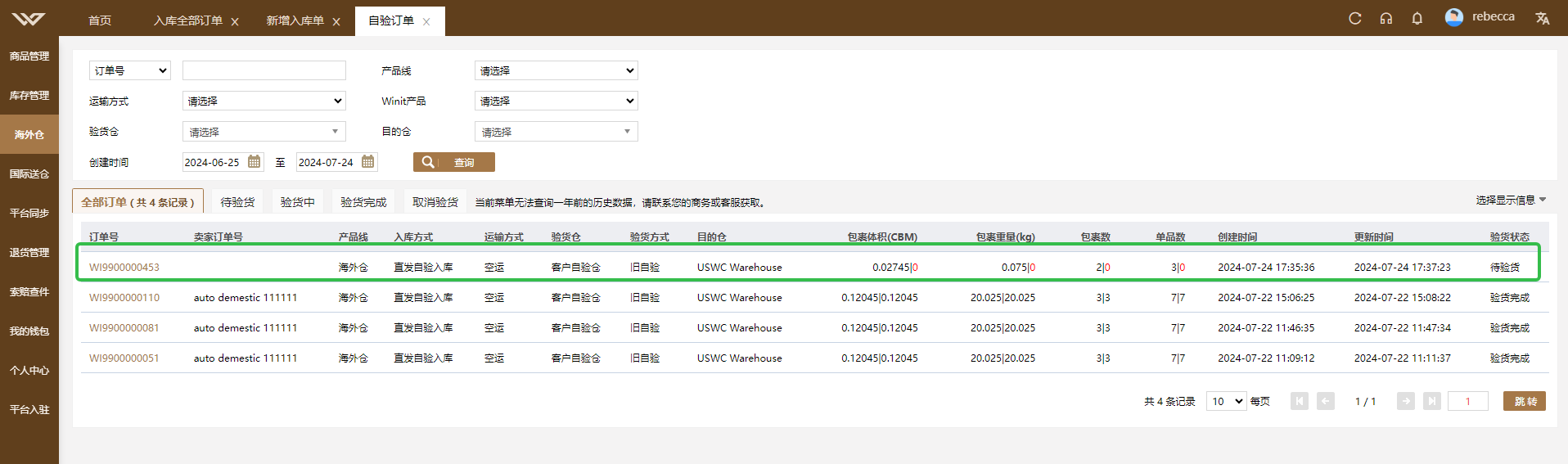
Task: Open order link WI9900000110
Action: [x=124, y=297]
